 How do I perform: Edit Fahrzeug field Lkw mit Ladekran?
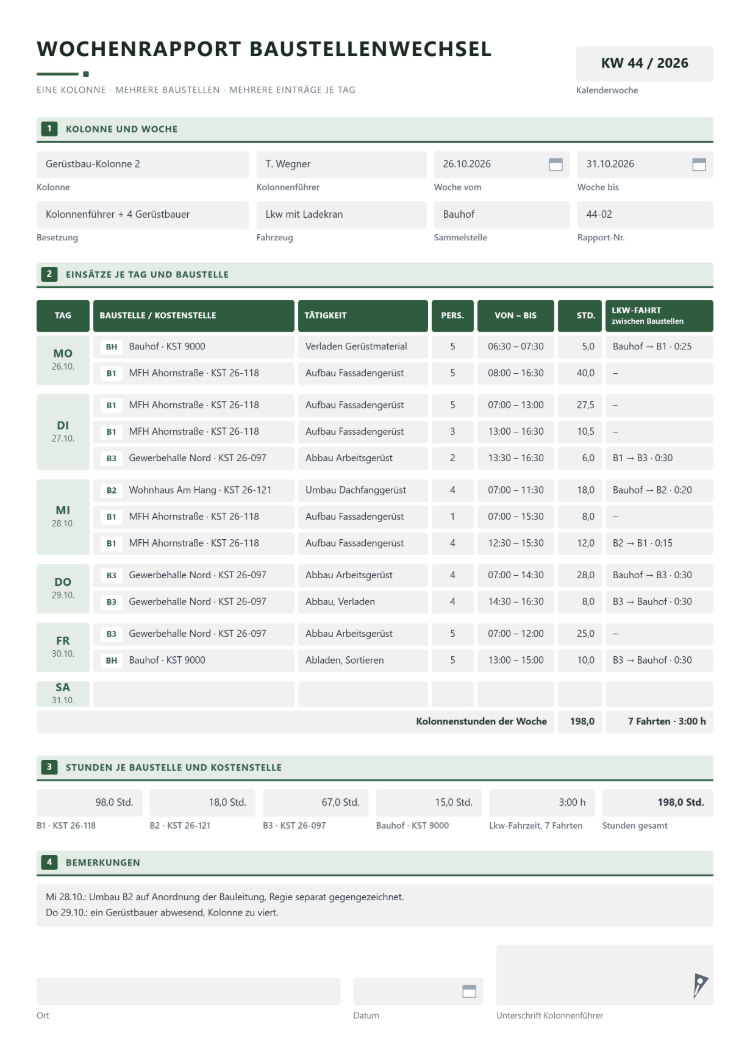click(341, 214)
